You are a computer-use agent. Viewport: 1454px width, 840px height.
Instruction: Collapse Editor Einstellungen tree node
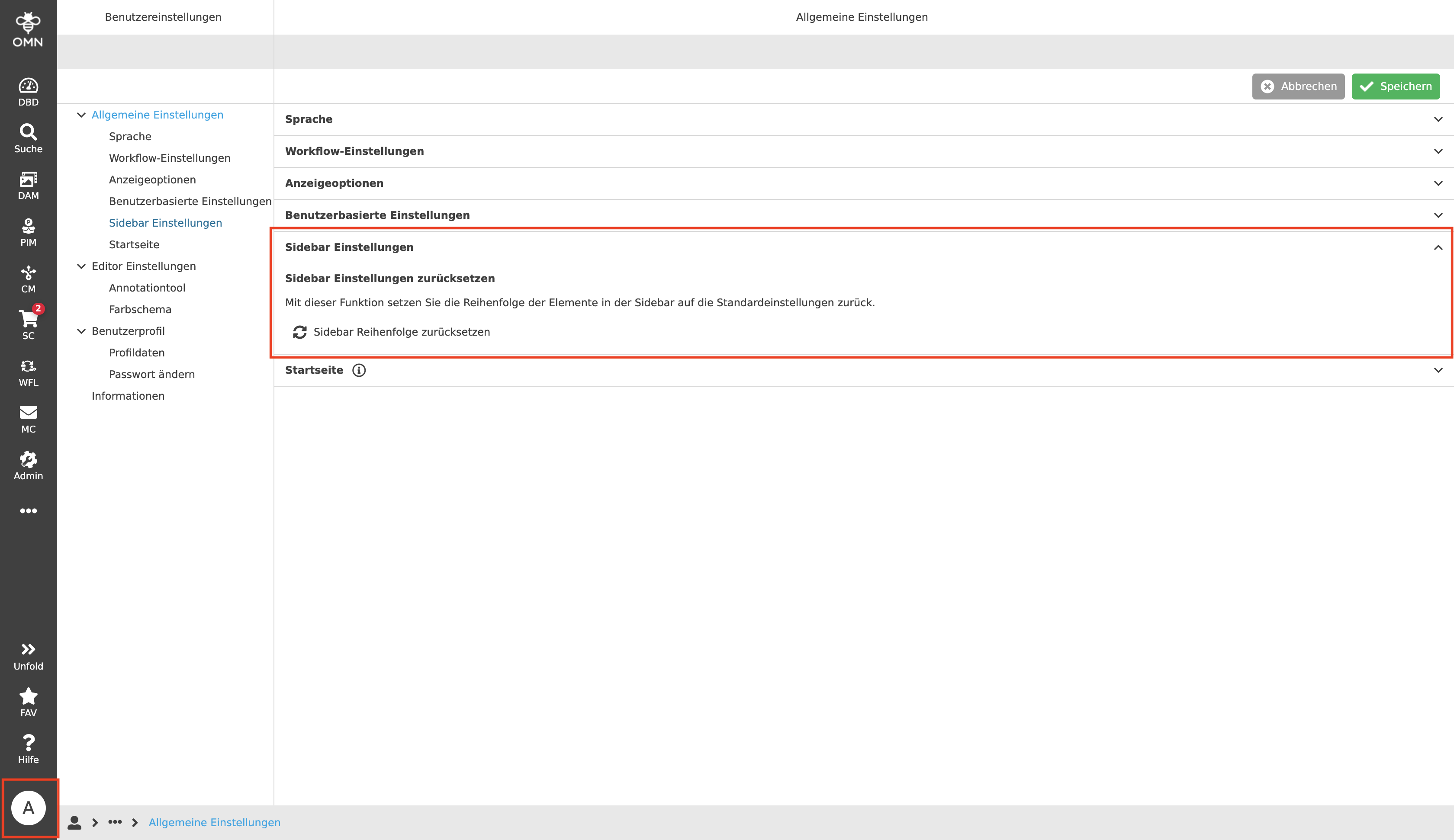[x=81, y=266]
